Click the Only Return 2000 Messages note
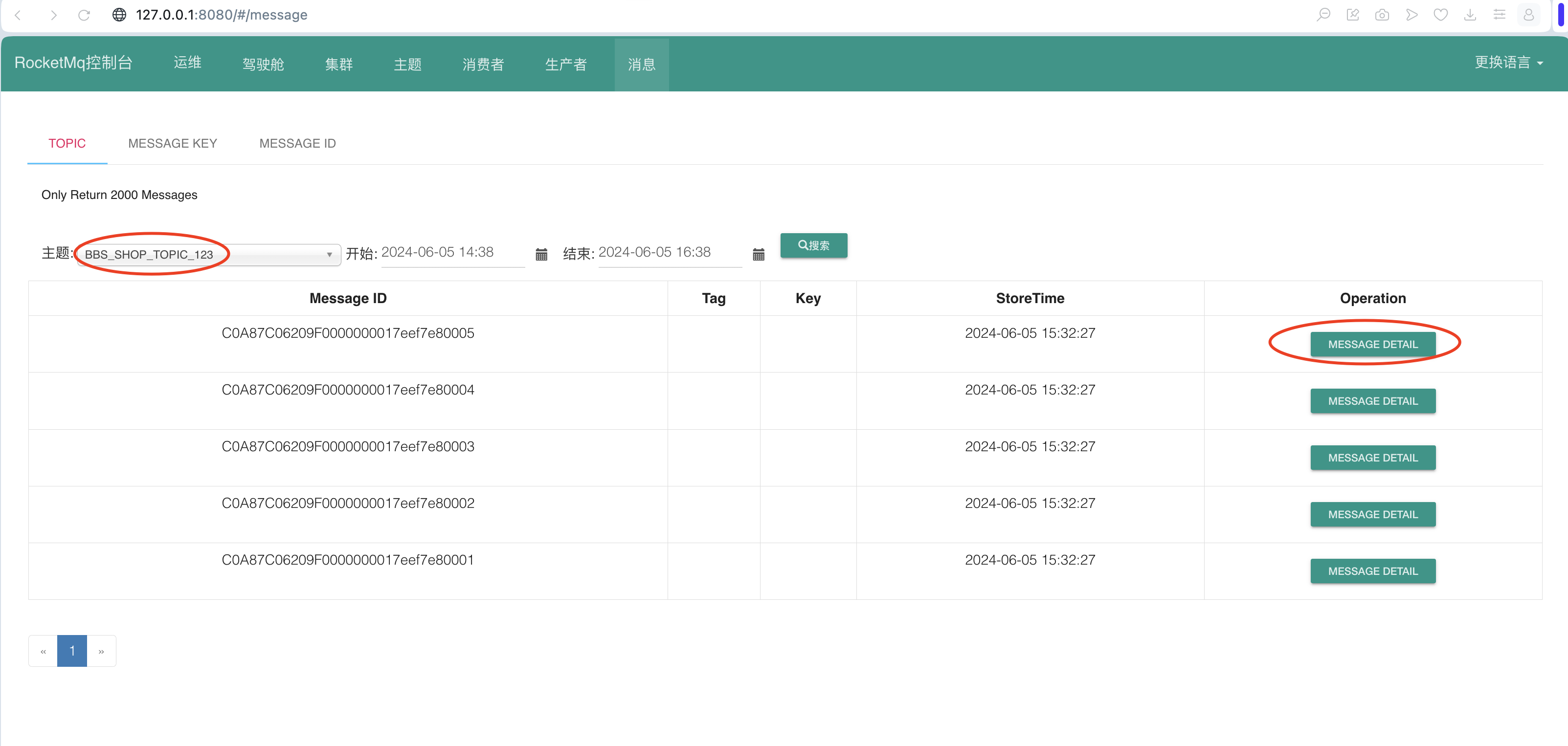1568x746 pixels. click(x=119, y=195)
